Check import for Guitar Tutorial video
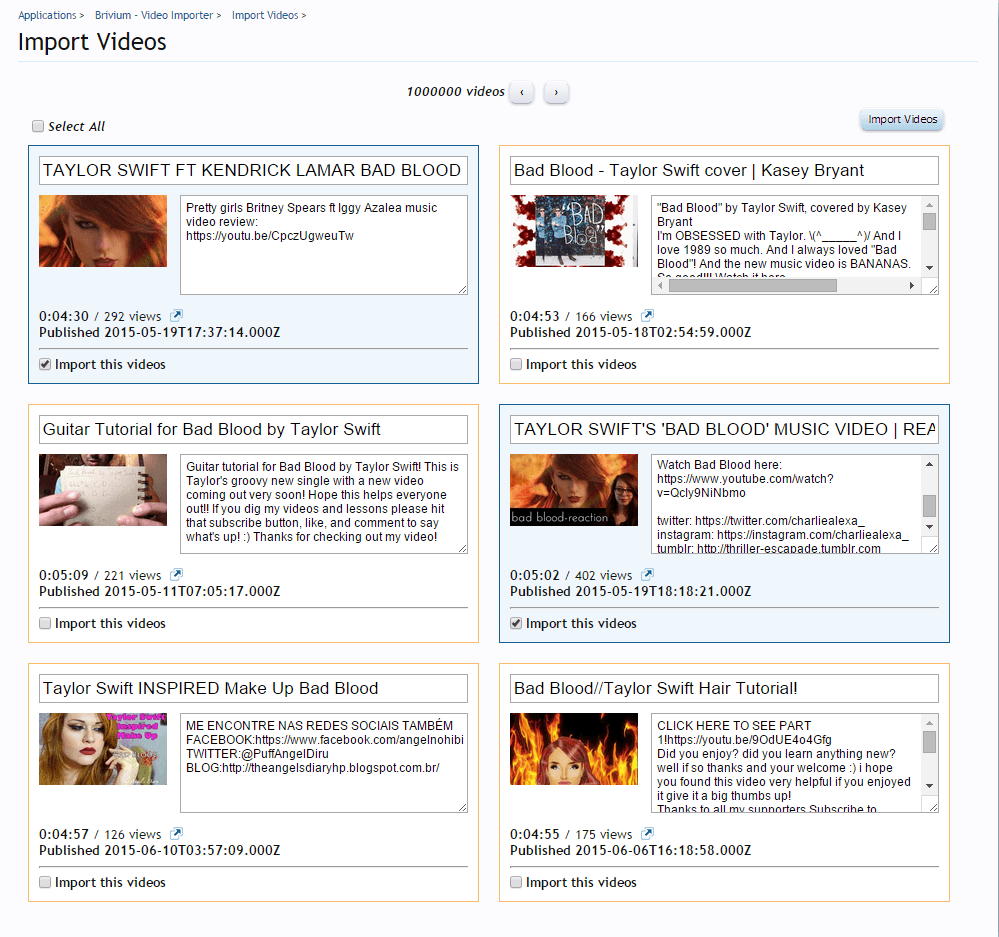Screen dimensions: 999x937 (x=45, y=623)
